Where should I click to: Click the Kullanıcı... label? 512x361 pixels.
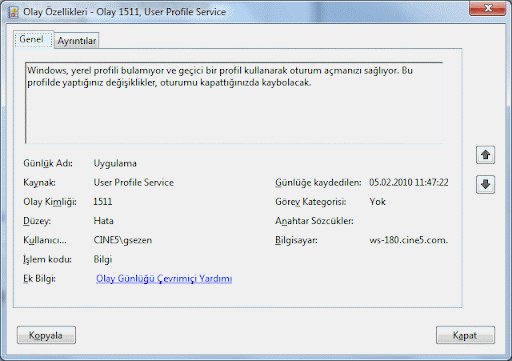(x=45, y=240)
